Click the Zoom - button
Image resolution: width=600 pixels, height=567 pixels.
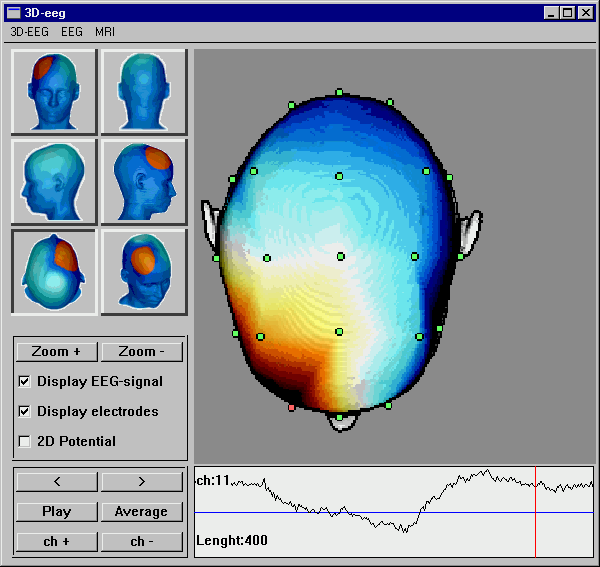pos(141,351)
